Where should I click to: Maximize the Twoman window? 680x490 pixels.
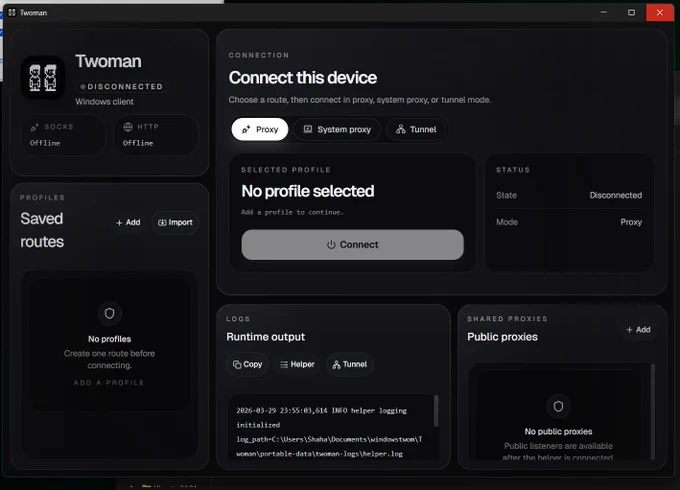(x=631, y=12)
